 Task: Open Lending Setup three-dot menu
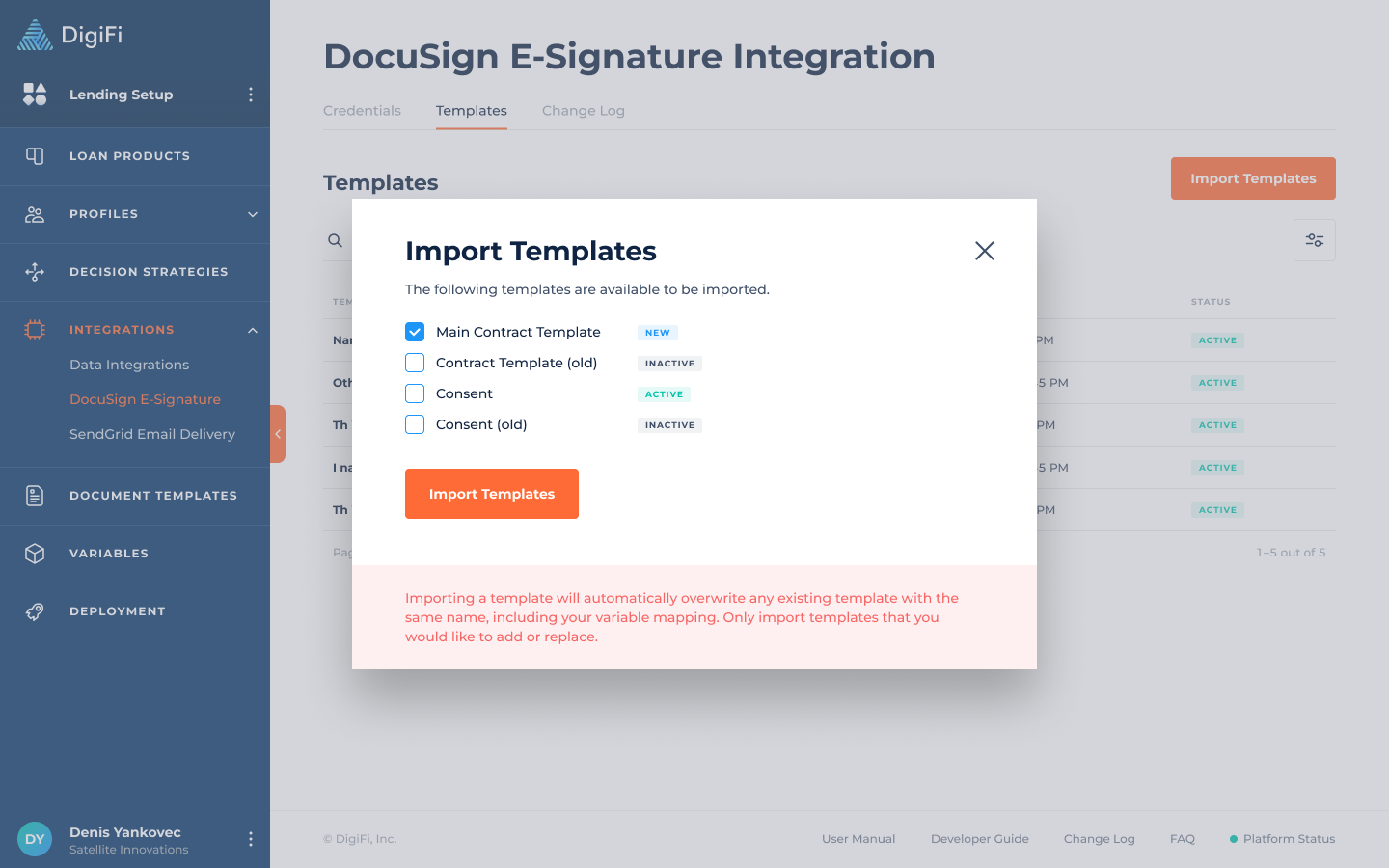tap(251, 95)
